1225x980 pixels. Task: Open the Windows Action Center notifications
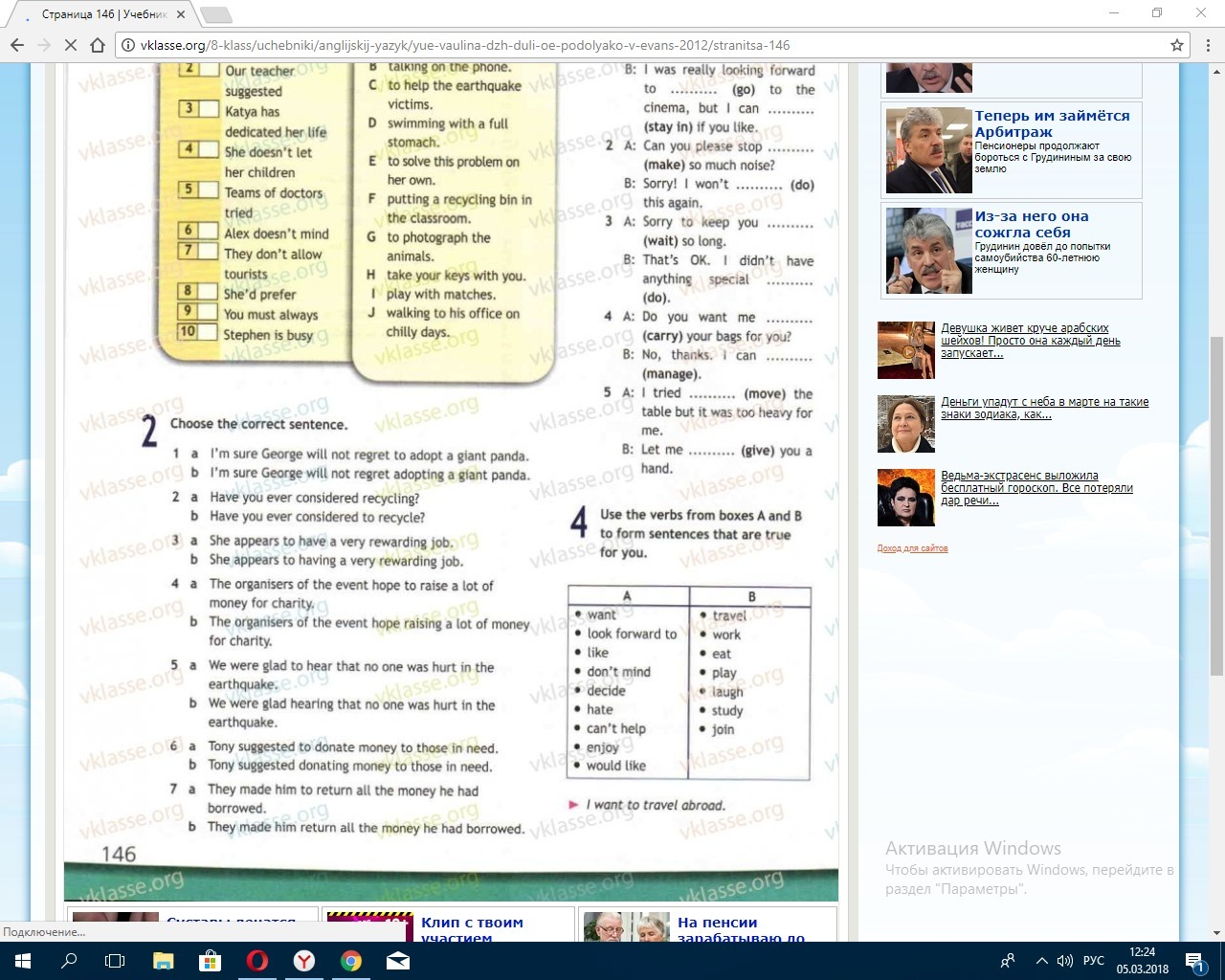tap(1194, 961)
